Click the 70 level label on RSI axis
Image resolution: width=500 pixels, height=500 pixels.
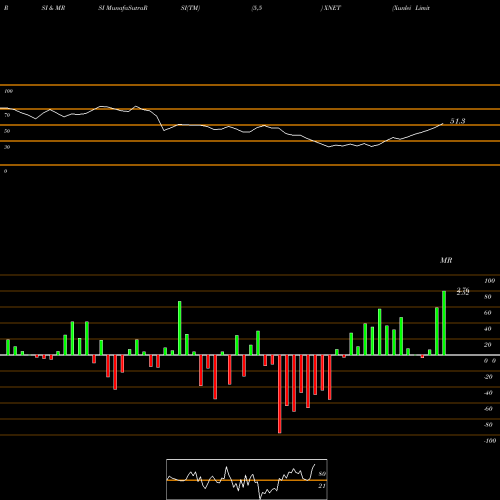pyautogui.click(x=7, y=115)
